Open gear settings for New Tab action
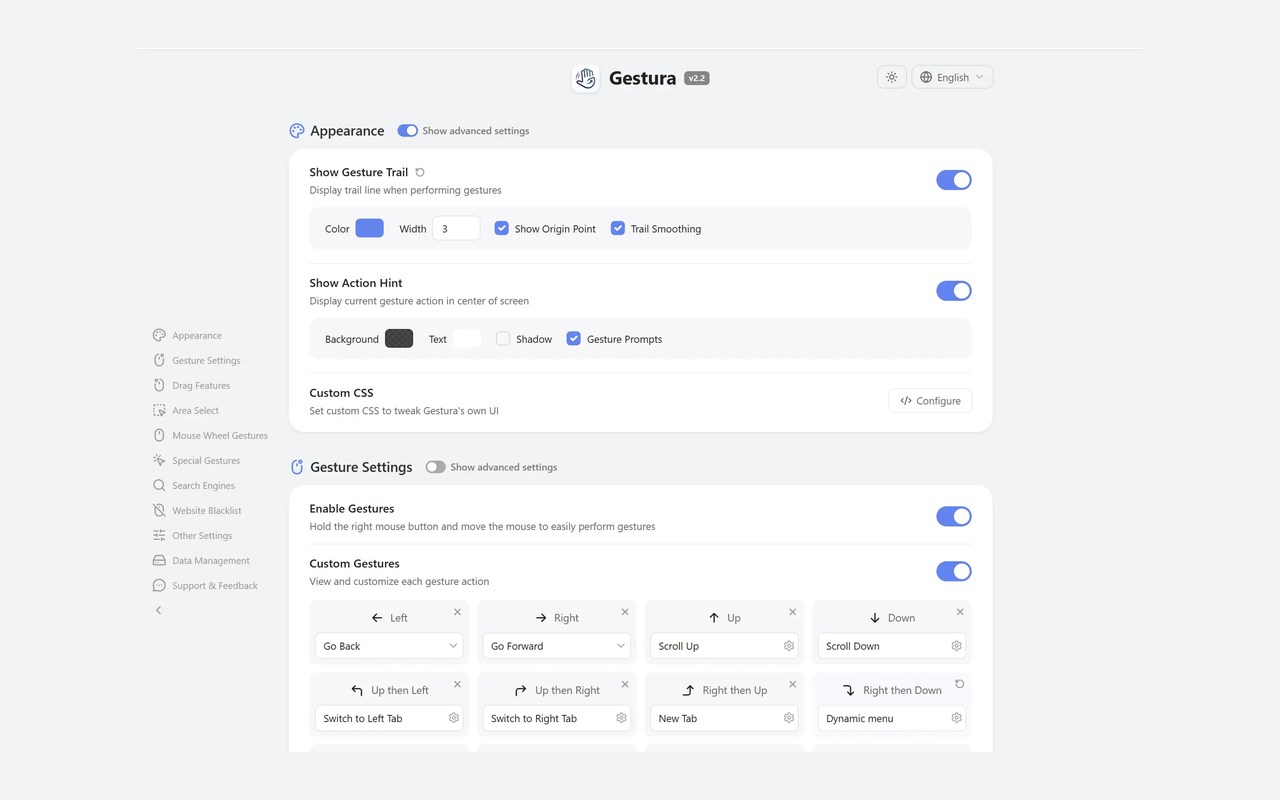1280x800 pixels. (789, 718)
